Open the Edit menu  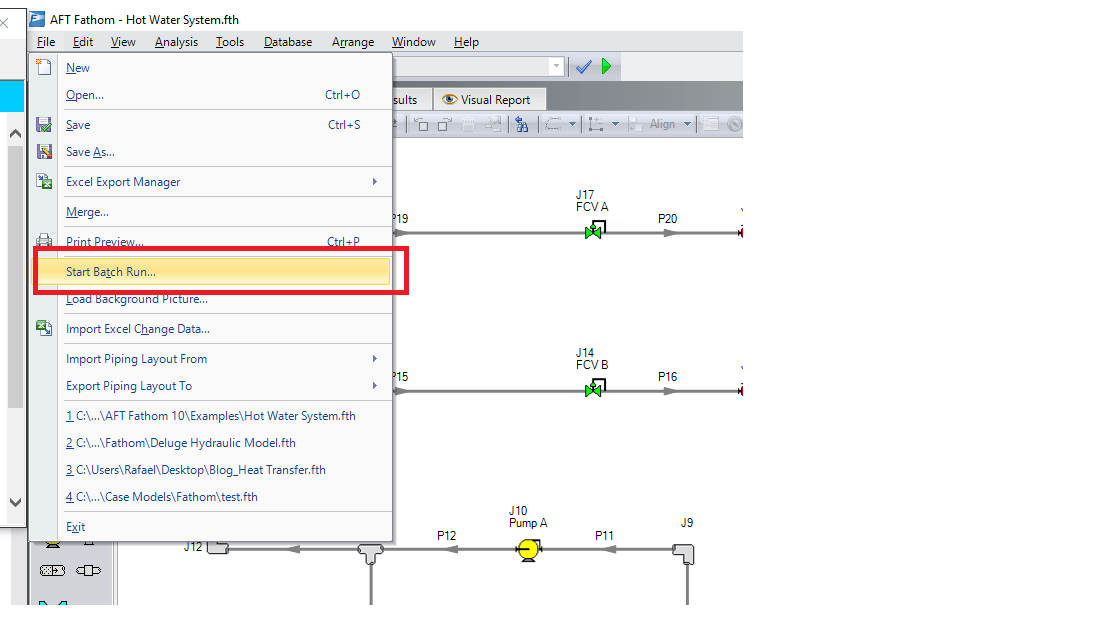(83, 42)
